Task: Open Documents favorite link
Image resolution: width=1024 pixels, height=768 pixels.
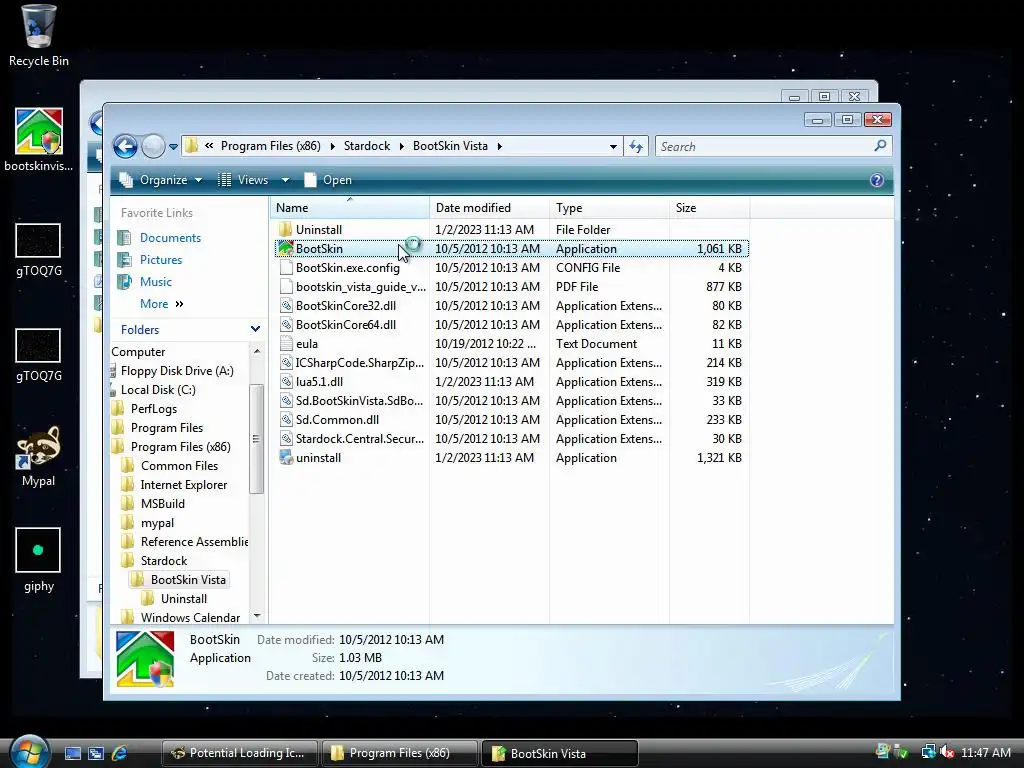Action: [170, 238]
